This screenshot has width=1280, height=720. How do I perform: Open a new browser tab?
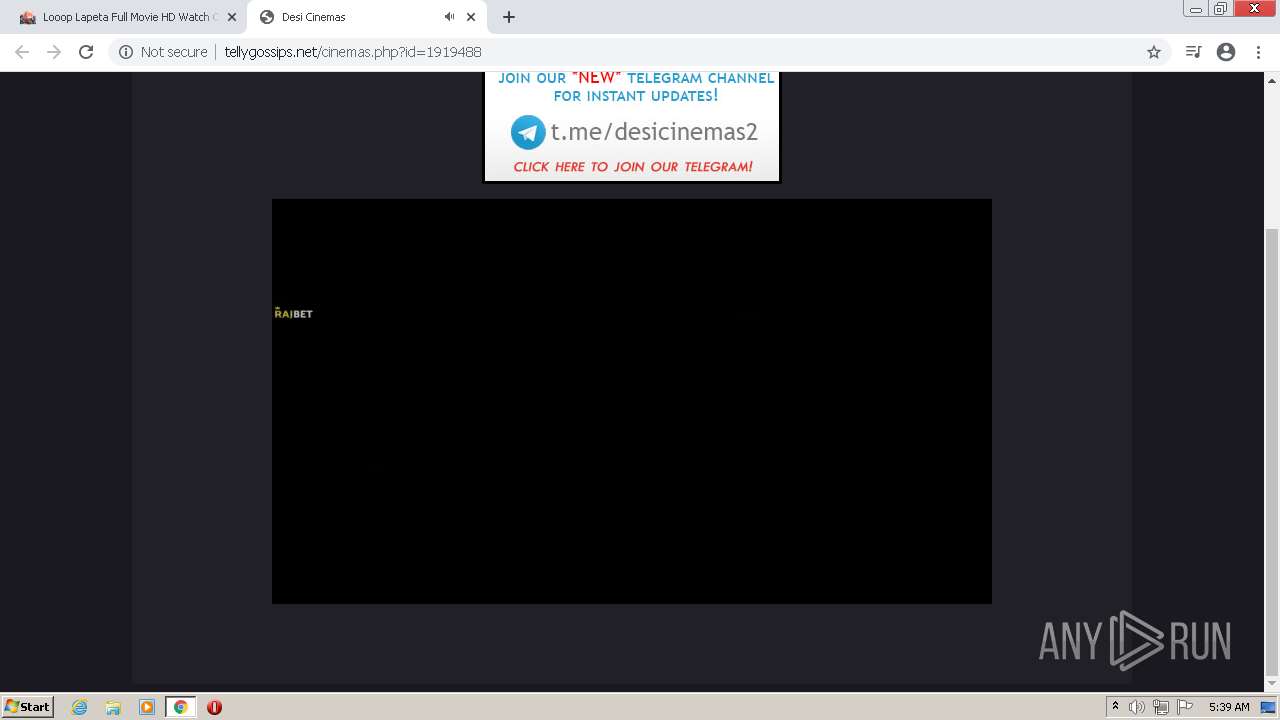tap(509, 17)
